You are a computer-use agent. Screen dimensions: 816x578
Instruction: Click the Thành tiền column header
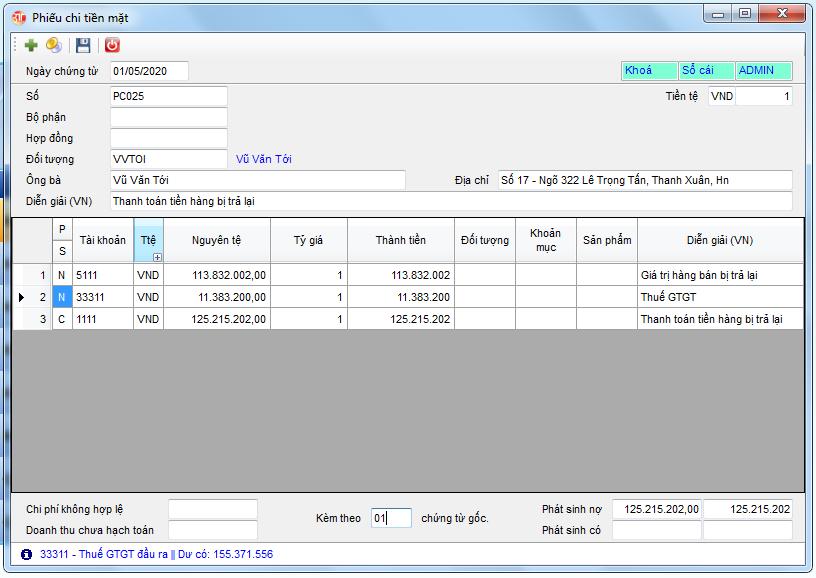(x=400, y=240)
